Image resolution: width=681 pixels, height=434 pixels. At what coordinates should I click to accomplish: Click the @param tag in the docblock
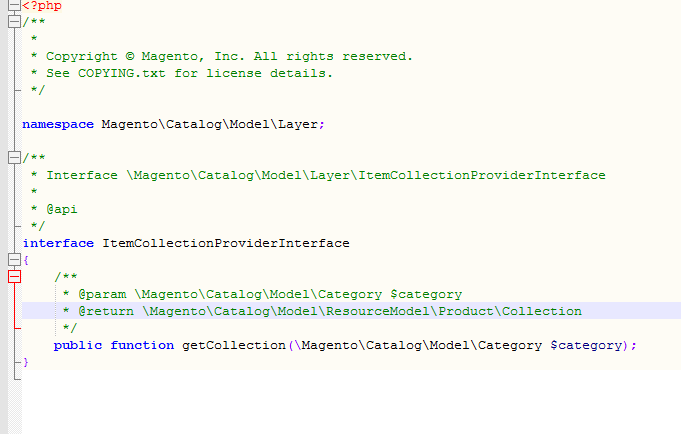click(102, 294)
